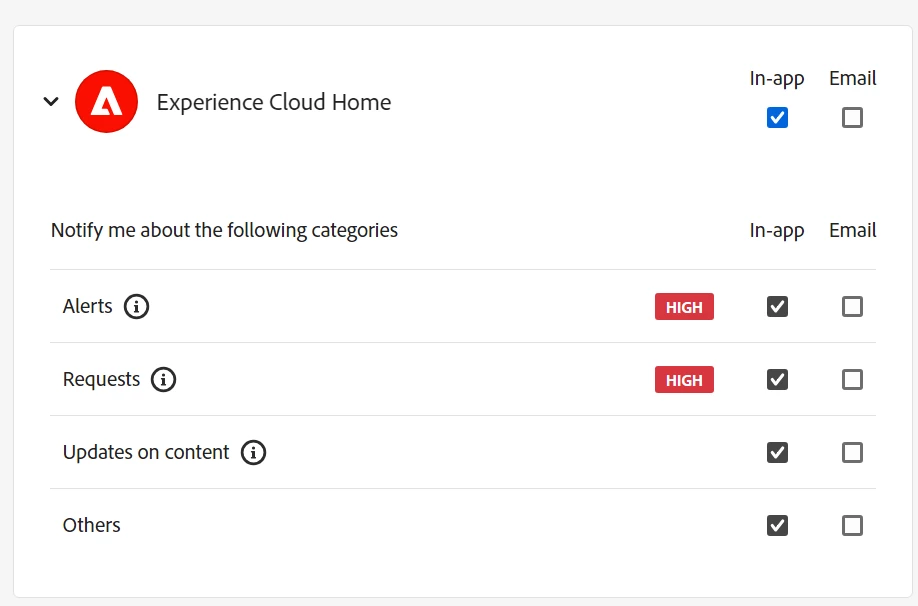This screenshot has width=918, height=606.
Task: Click the HIGH badge on the Alerts row
Action: 684,307
